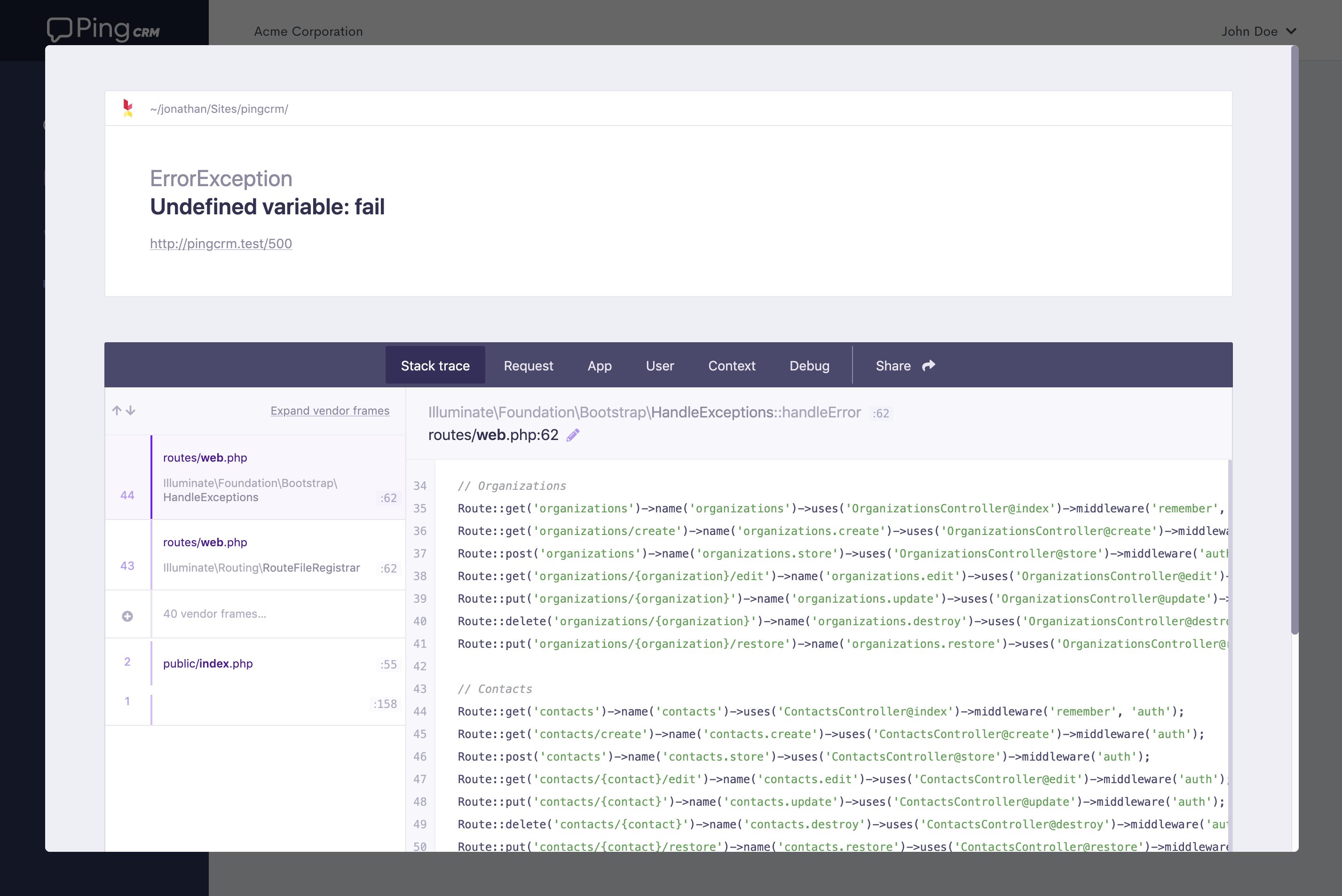Click the '// Contacts' comment line
1342x896 pixels.
click(494, 689)
